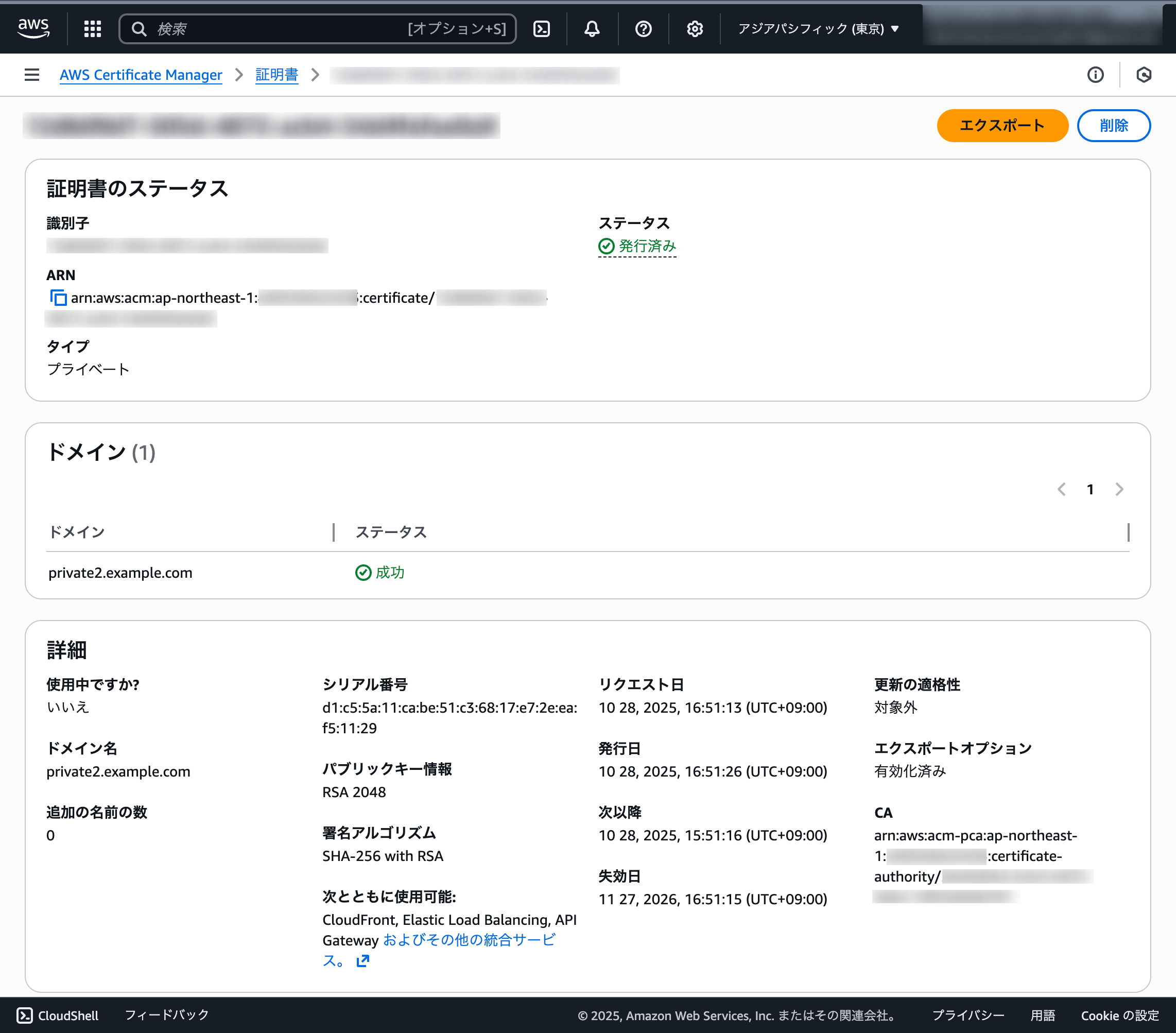Screen dimensions: 1176x1033
Task: Open CloudShell from the bottom toolbar
Action: pos(57,1015)
